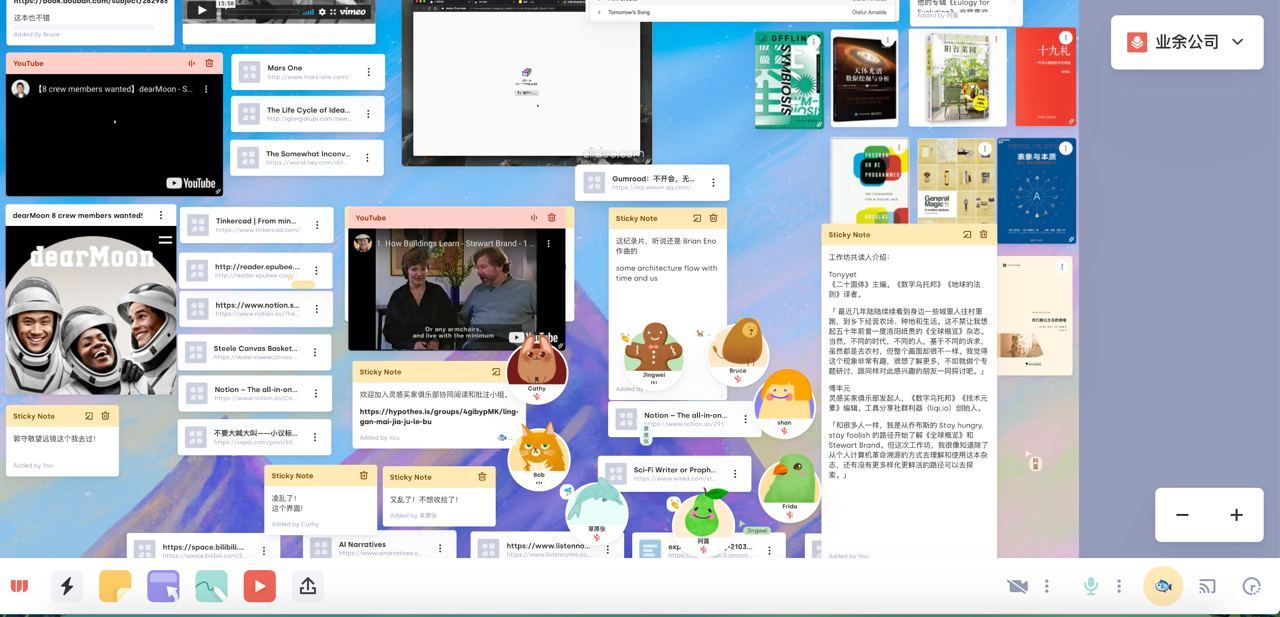Screen dimensions: 1280x617
Task: Expand the 业余公司 workspace dropdown
Action: pos(1187,42)
